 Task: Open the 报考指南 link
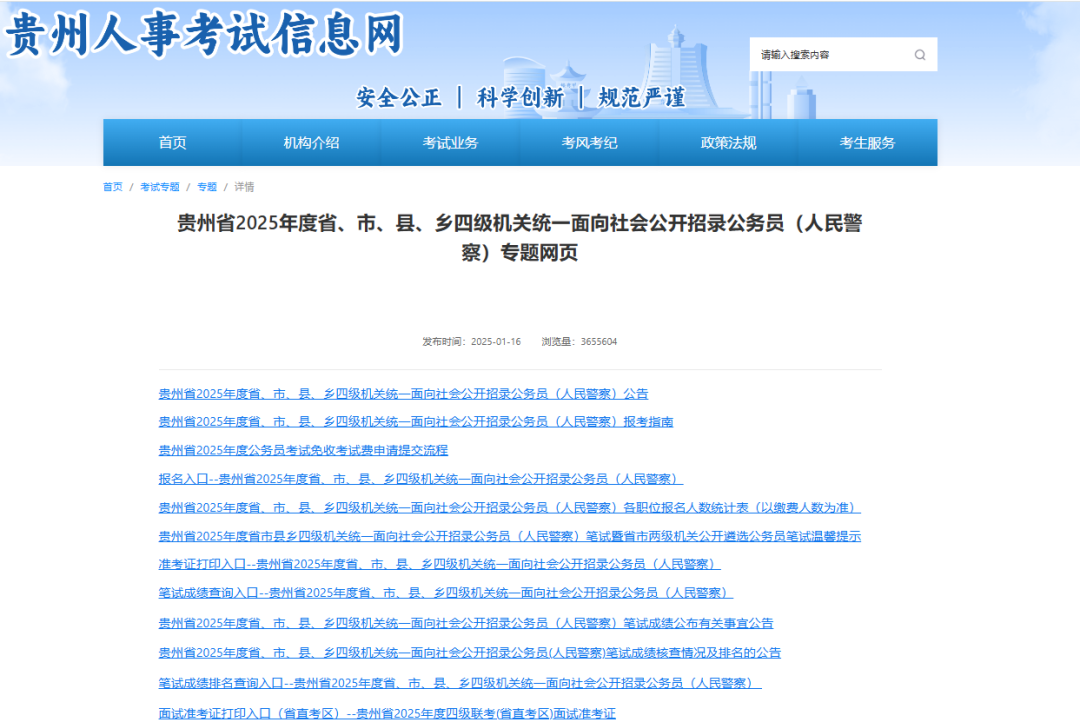coord(416,421)
